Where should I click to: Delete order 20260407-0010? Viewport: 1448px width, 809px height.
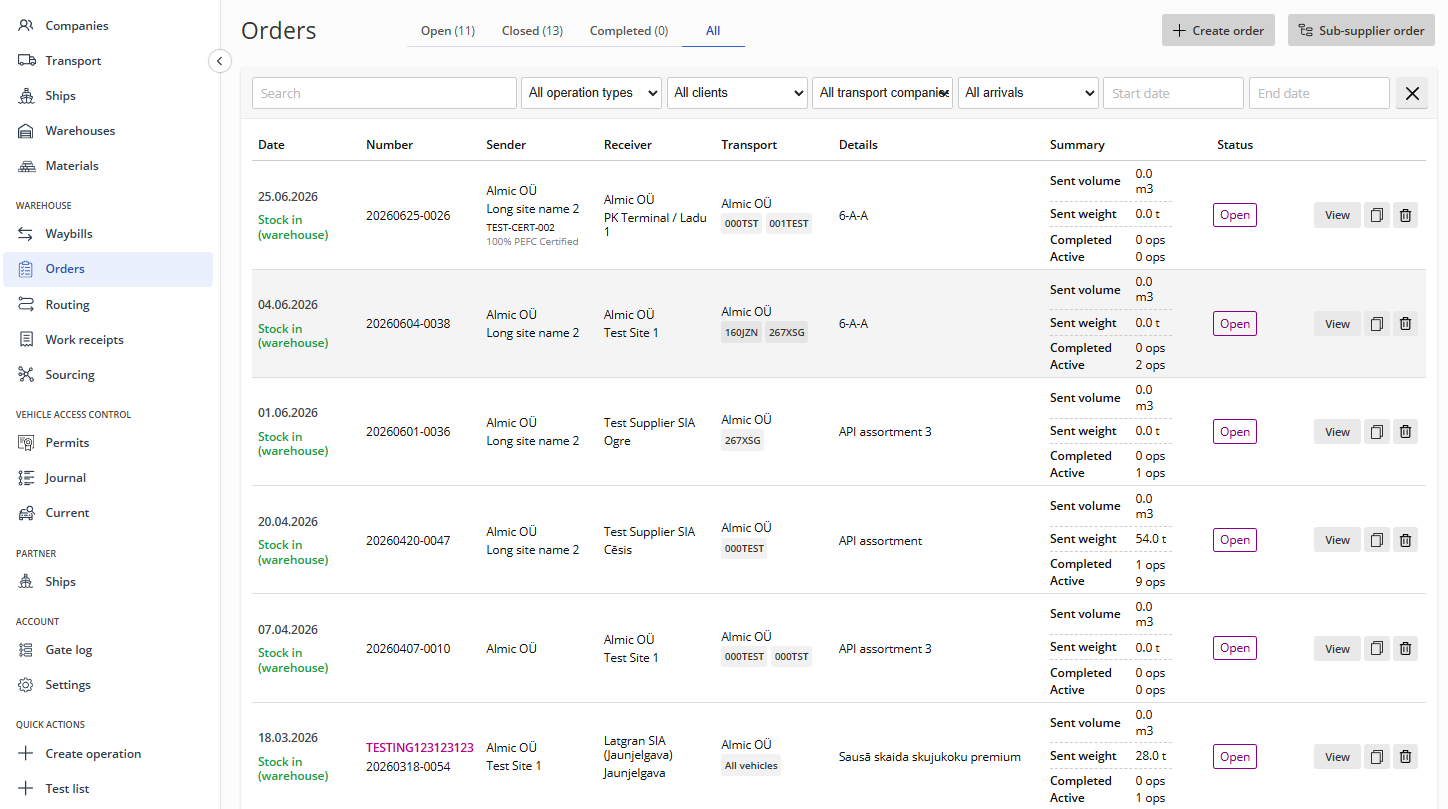click(1405, 649)
